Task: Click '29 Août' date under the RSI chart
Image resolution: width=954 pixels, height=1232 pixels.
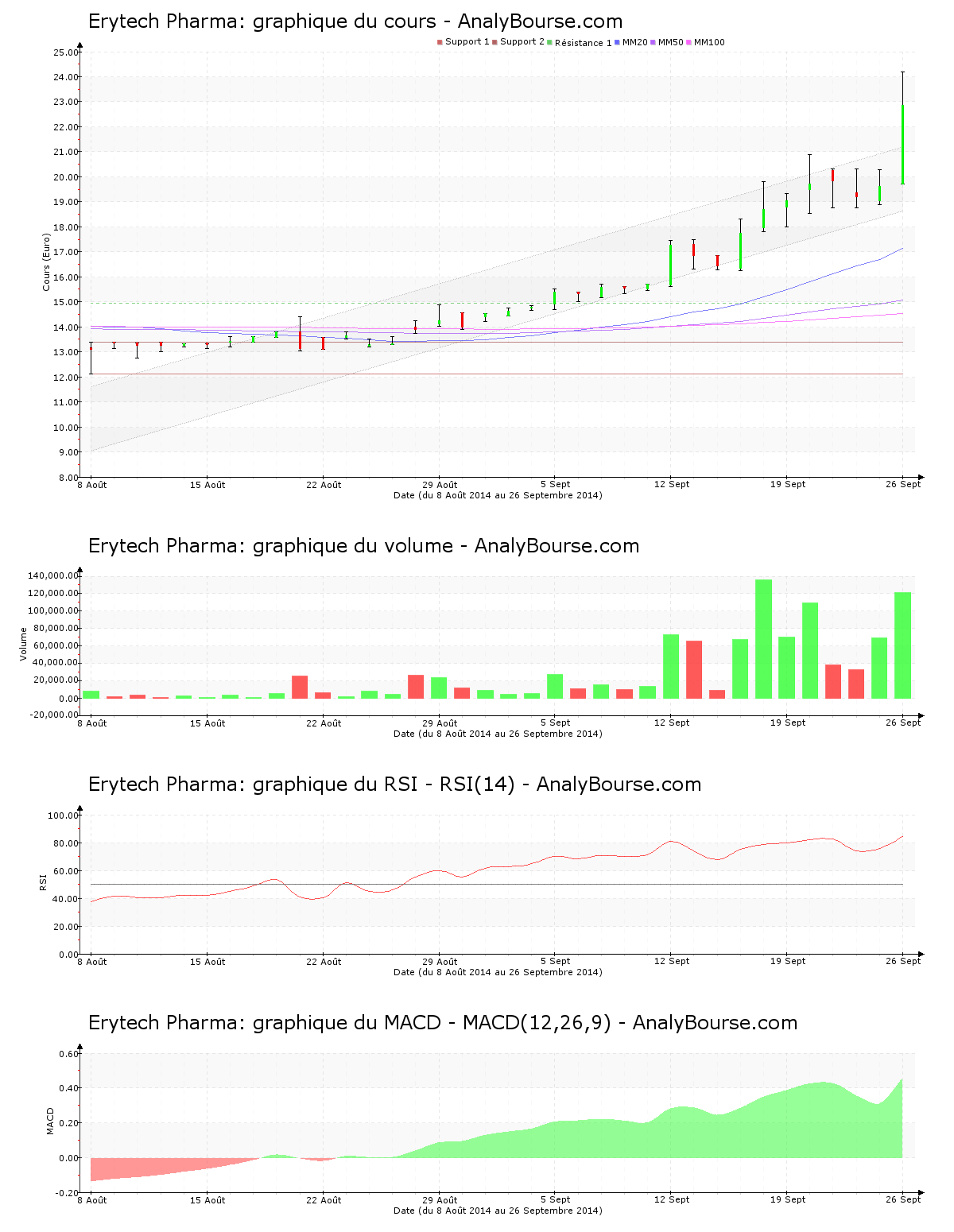Action: click(440, 962)
